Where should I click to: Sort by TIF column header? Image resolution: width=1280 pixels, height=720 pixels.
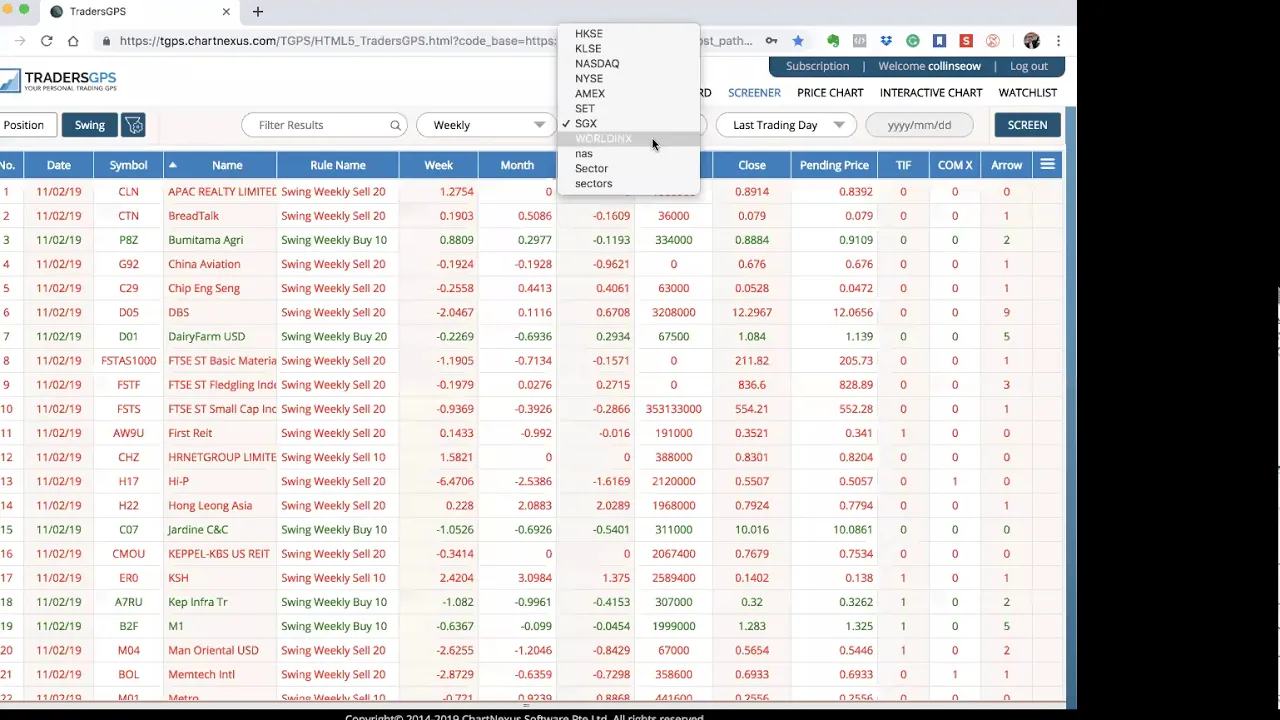(904, 165)
